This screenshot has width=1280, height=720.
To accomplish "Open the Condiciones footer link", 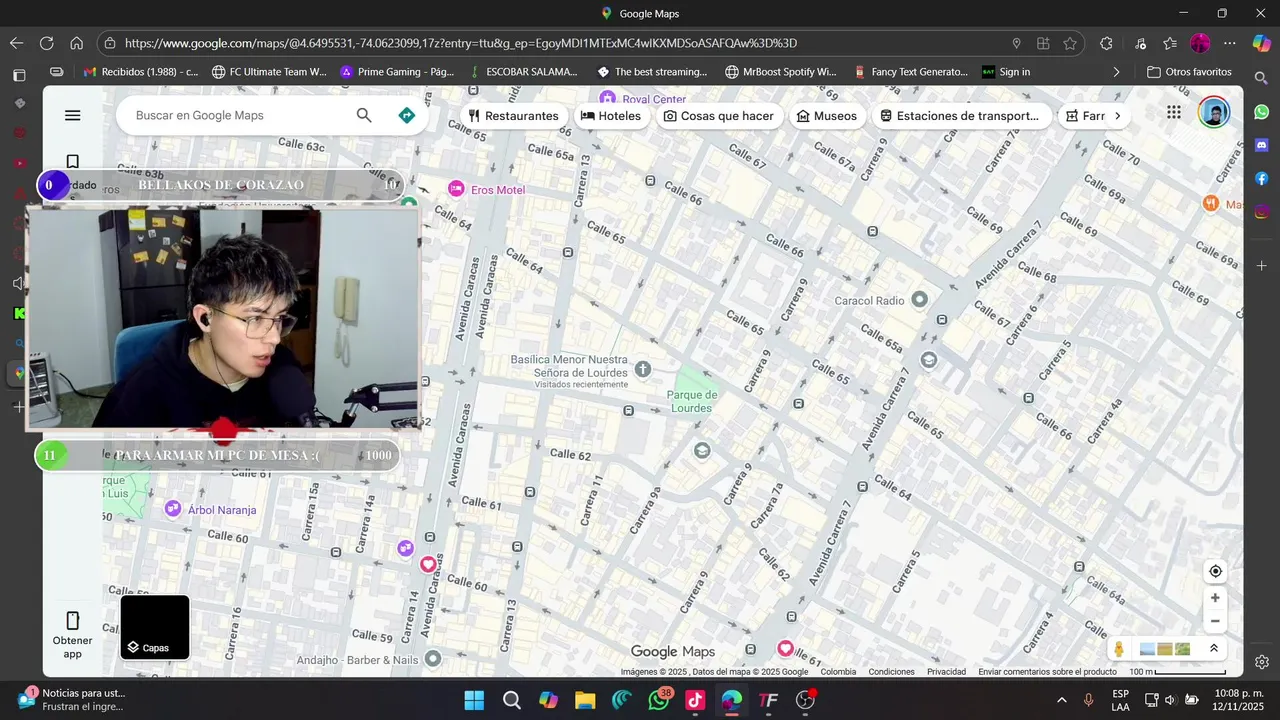I will 891,672.
